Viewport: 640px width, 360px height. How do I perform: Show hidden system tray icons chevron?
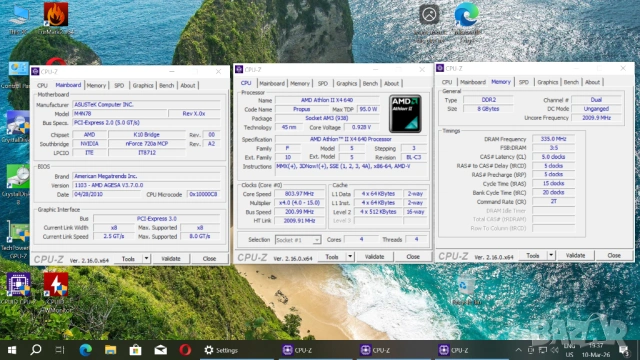(x=518, y=350)
